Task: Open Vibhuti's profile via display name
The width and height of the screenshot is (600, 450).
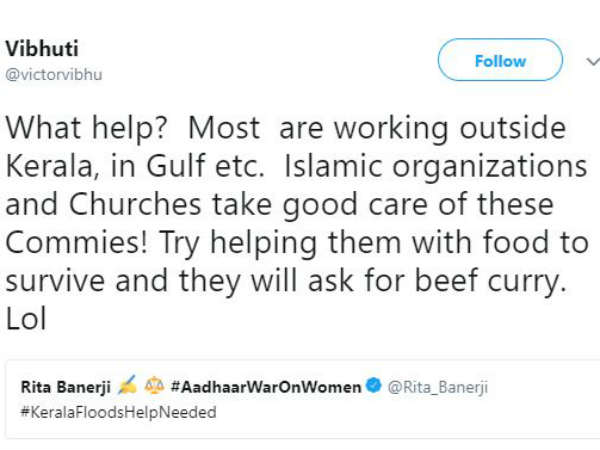Action: tap(42, 49)
